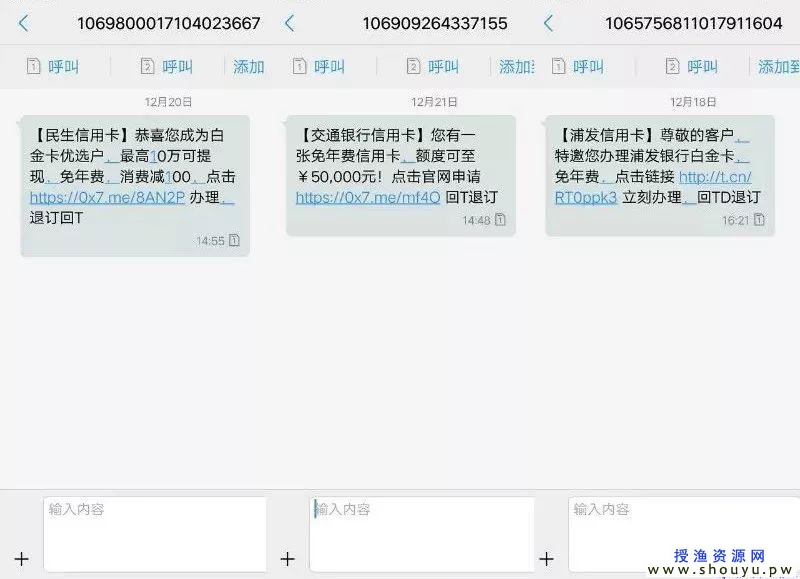
Task: Tap the plus attachment icon in 交通银行 panel
Action: [x=288, y=559]
